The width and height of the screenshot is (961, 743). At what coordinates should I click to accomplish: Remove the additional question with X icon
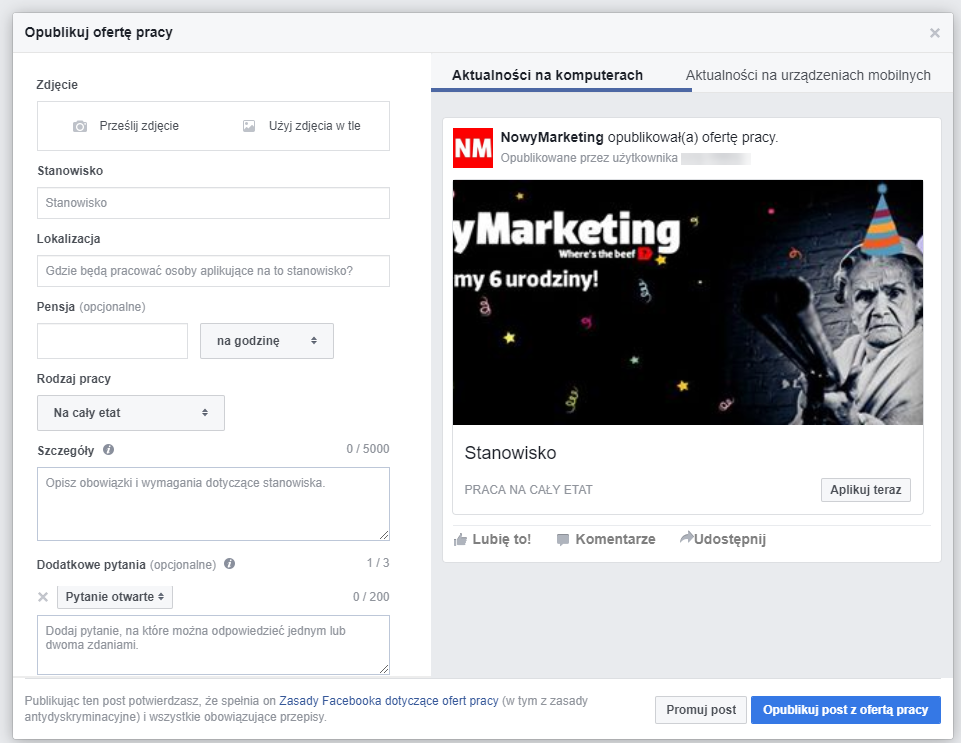(x=43, y=597)
